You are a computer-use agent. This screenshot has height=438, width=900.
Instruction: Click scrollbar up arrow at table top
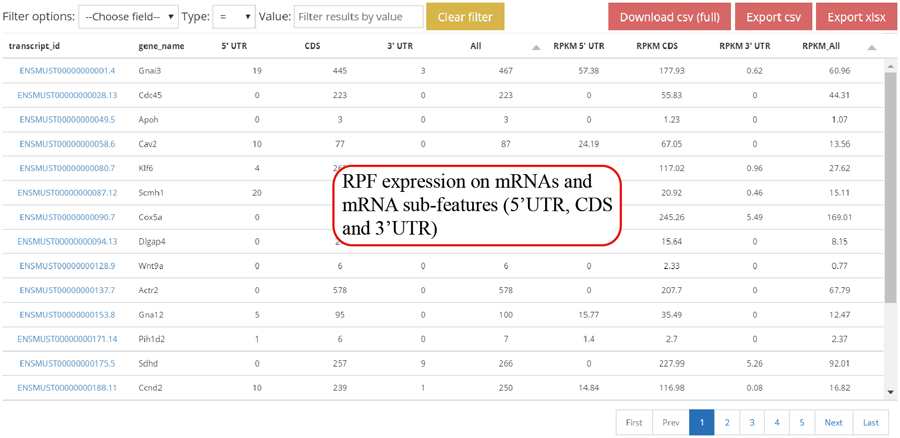point(889,66)
